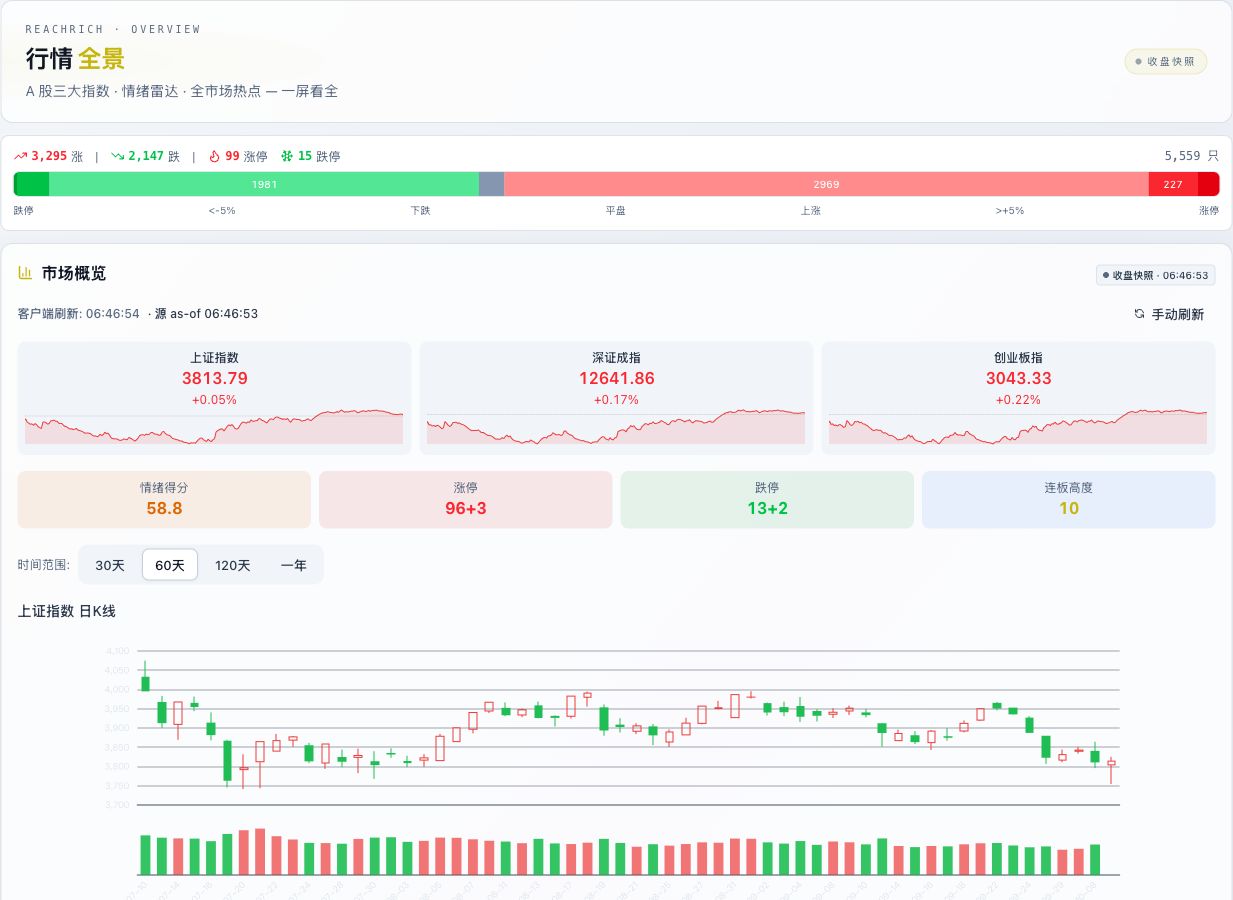Click the 收盘快照 badge in the page header
Viewport: 1233px width, 900px height.
pyautogui.click(x=1166, y=61)
